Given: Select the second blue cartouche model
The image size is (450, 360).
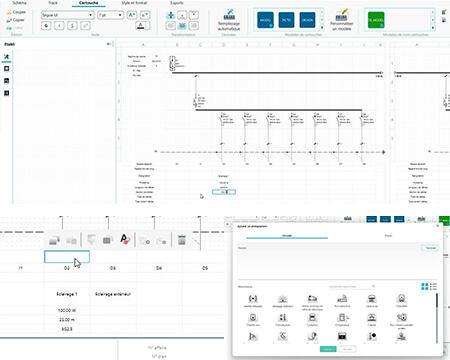Looking at the screenshot, I should pos(286,20).
